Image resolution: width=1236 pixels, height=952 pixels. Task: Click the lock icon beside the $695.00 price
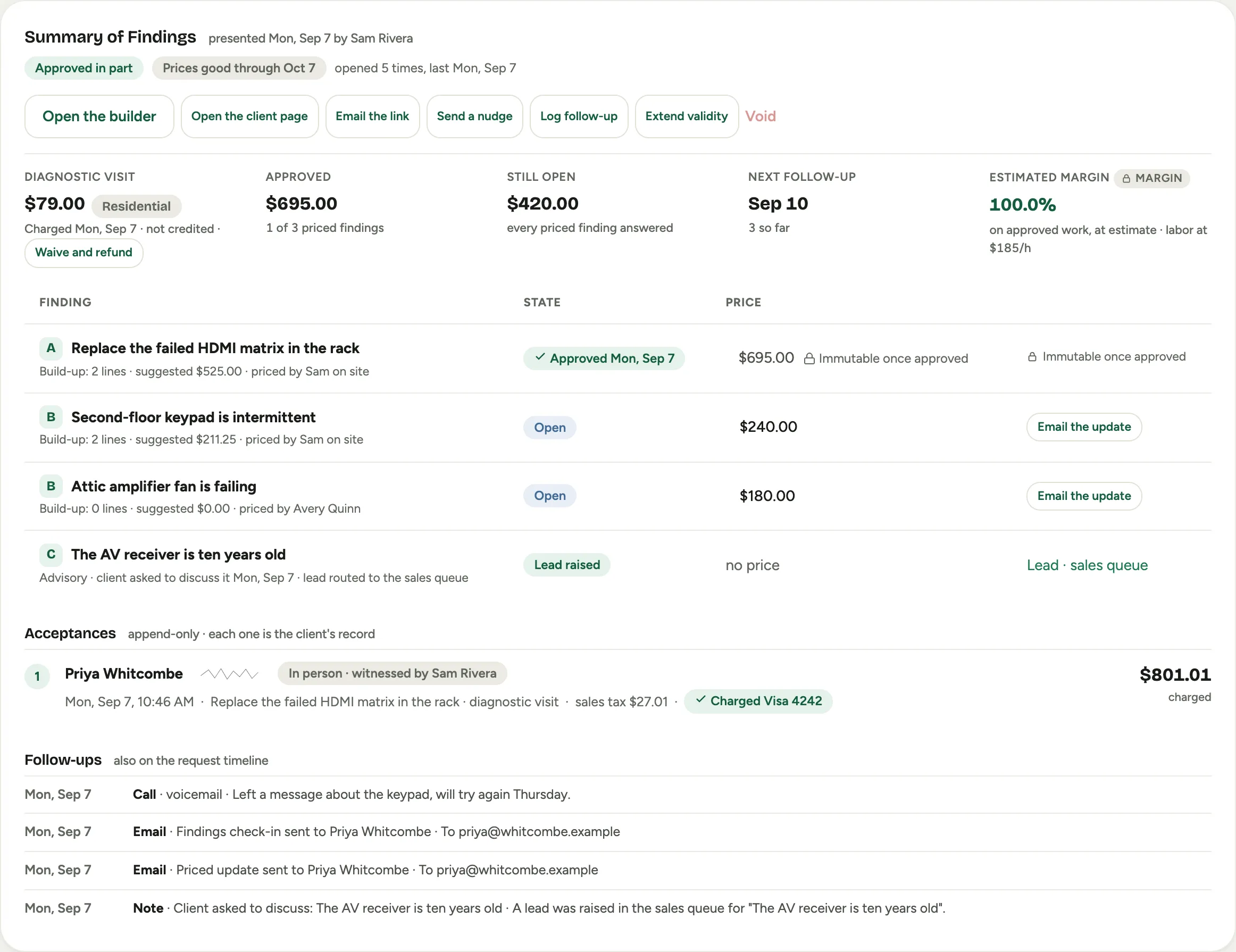click(x=809, y=358)
